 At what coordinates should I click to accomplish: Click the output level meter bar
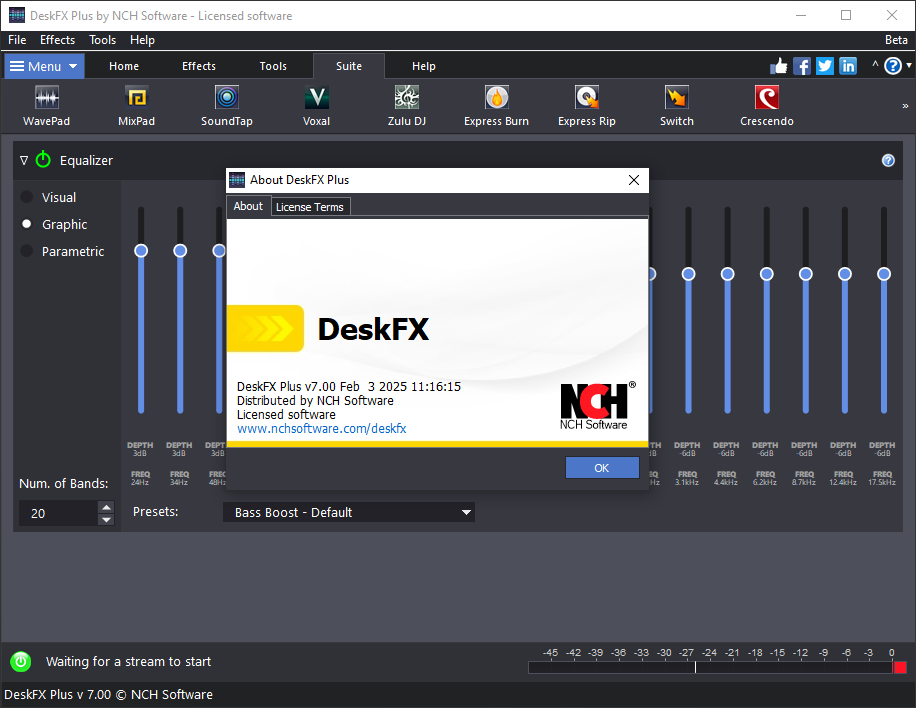(710, 667)
